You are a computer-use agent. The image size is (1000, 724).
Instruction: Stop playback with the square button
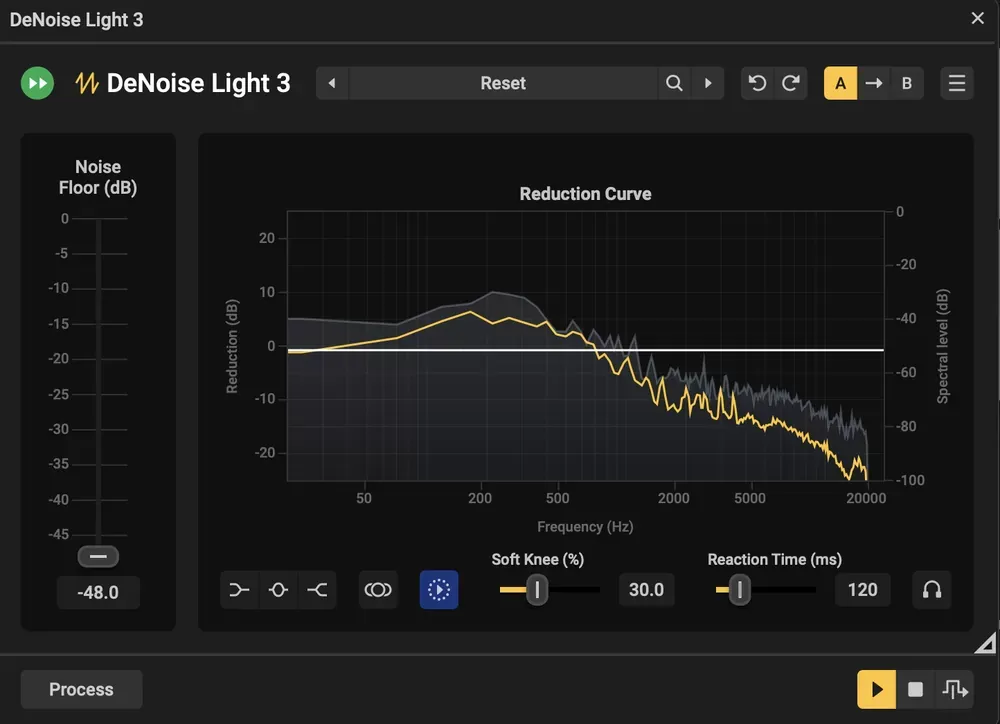(x=915, y=690)
